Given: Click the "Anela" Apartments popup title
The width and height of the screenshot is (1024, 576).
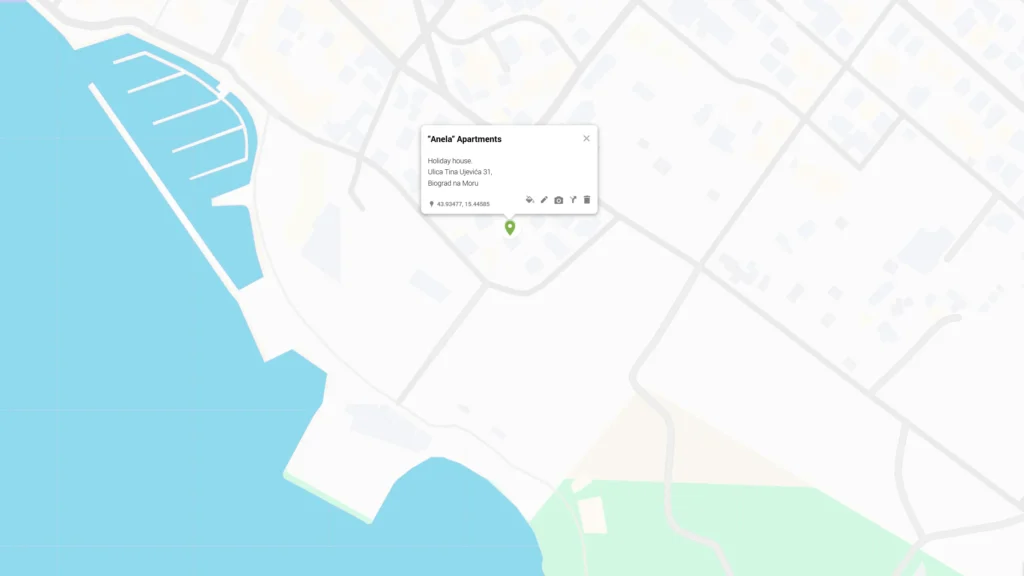Looking at the screenshot, I should point(464,139).
